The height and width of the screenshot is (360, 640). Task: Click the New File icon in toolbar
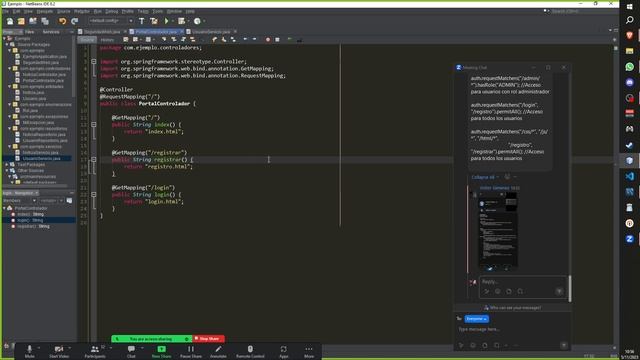(10, 21)
